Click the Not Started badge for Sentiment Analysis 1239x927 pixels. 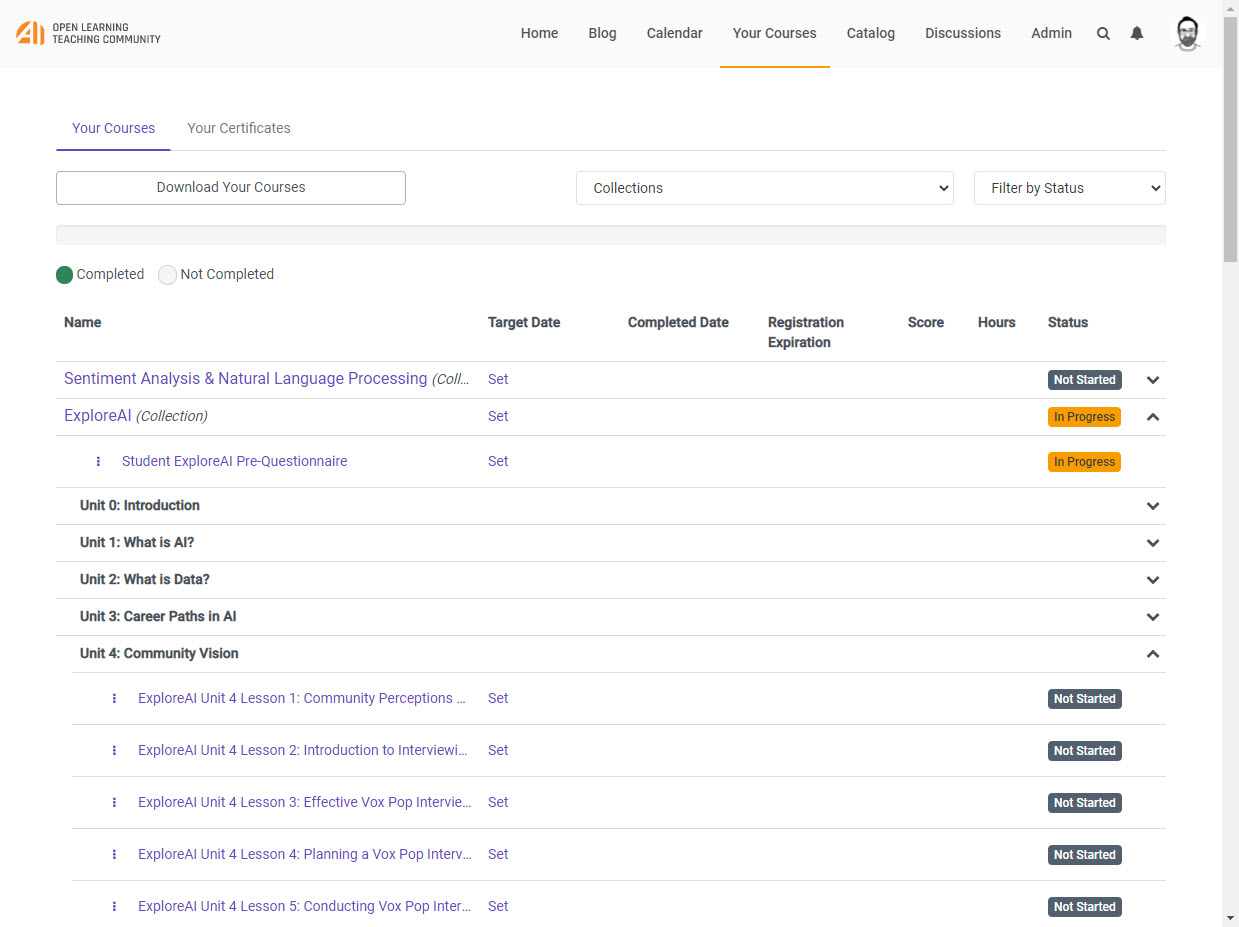pos(1084,380)
